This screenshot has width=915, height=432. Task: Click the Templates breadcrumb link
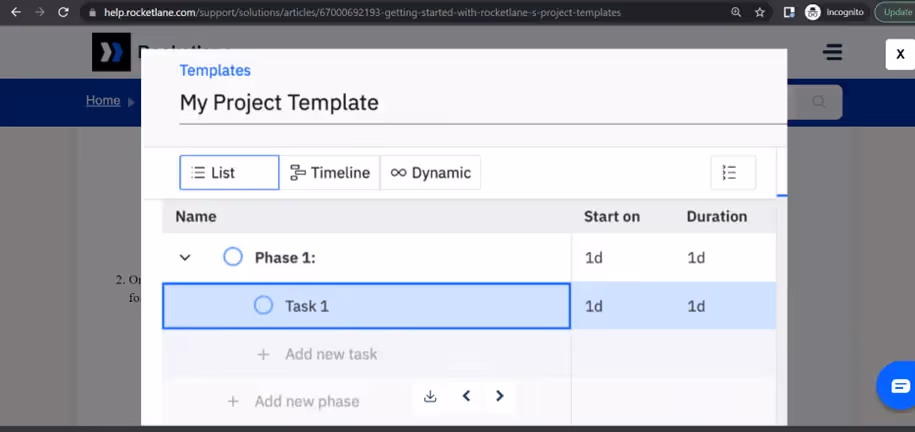coord(215,71)
